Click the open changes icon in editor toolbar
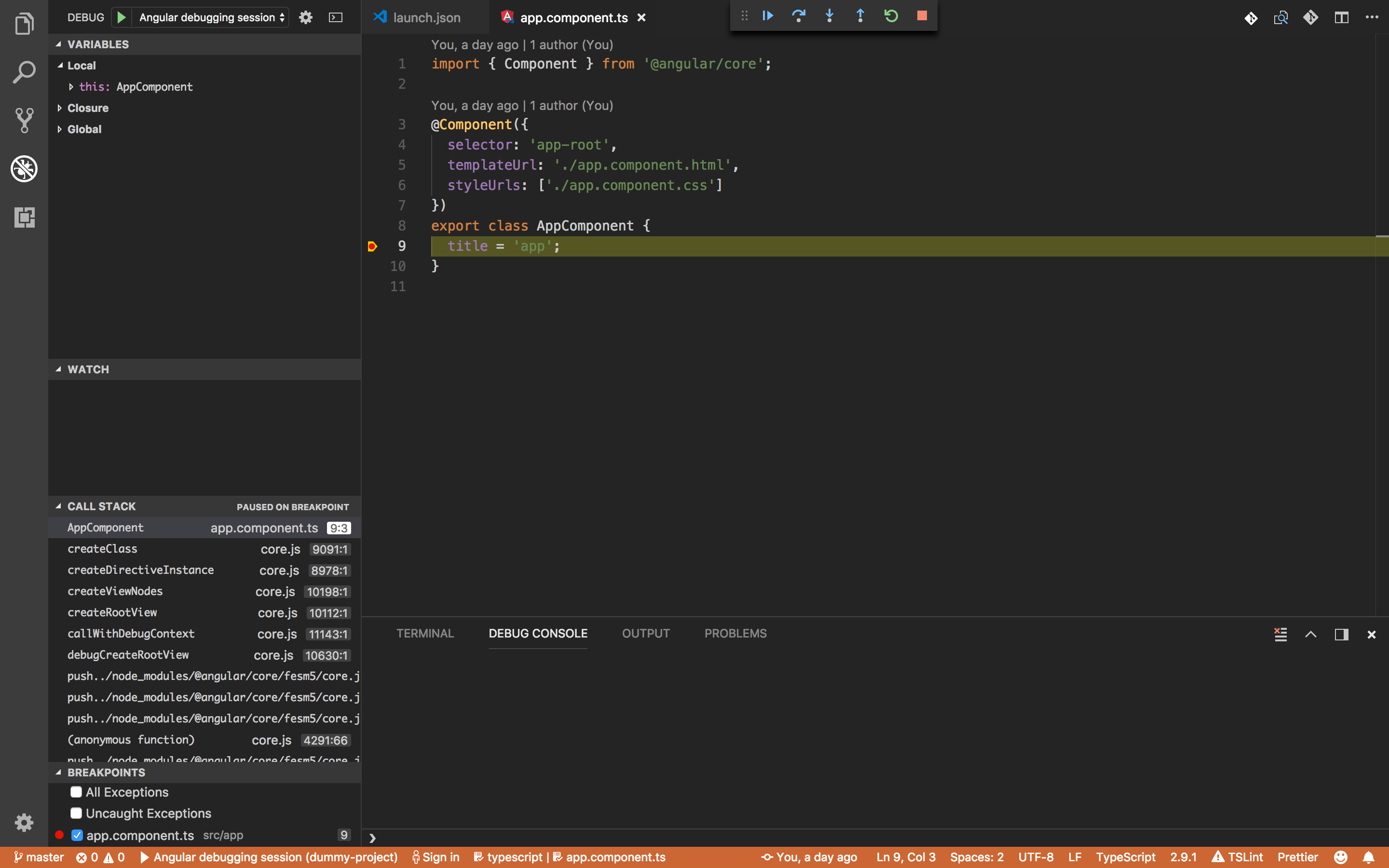1389x868 pixels. pyautogui.click(x=1280, y=18)
